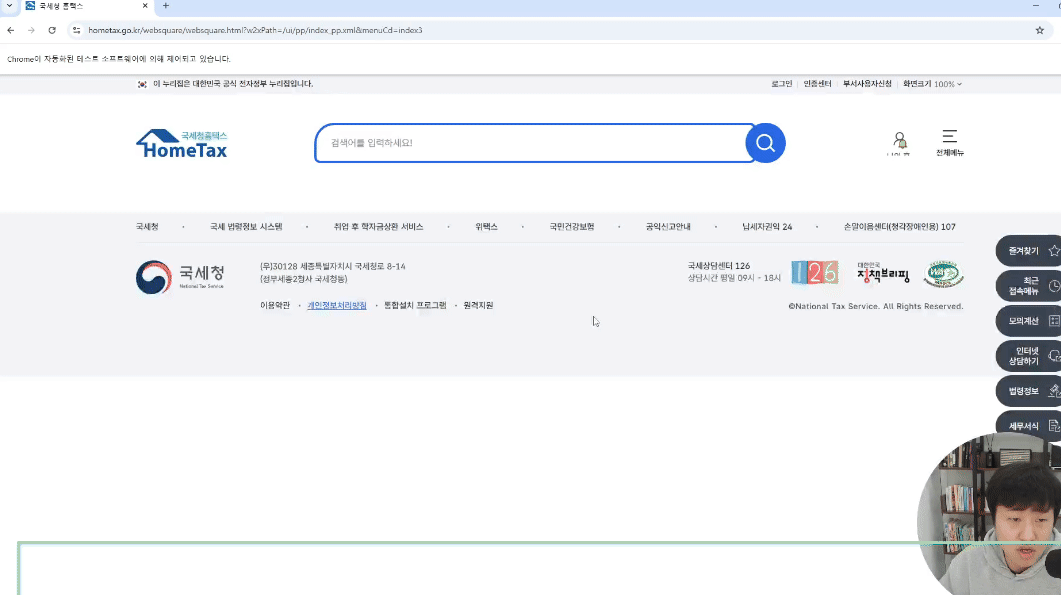Click the 부서사용자신청 link
The height and width of the screenshot is (595, 1061).
(867, 84)
